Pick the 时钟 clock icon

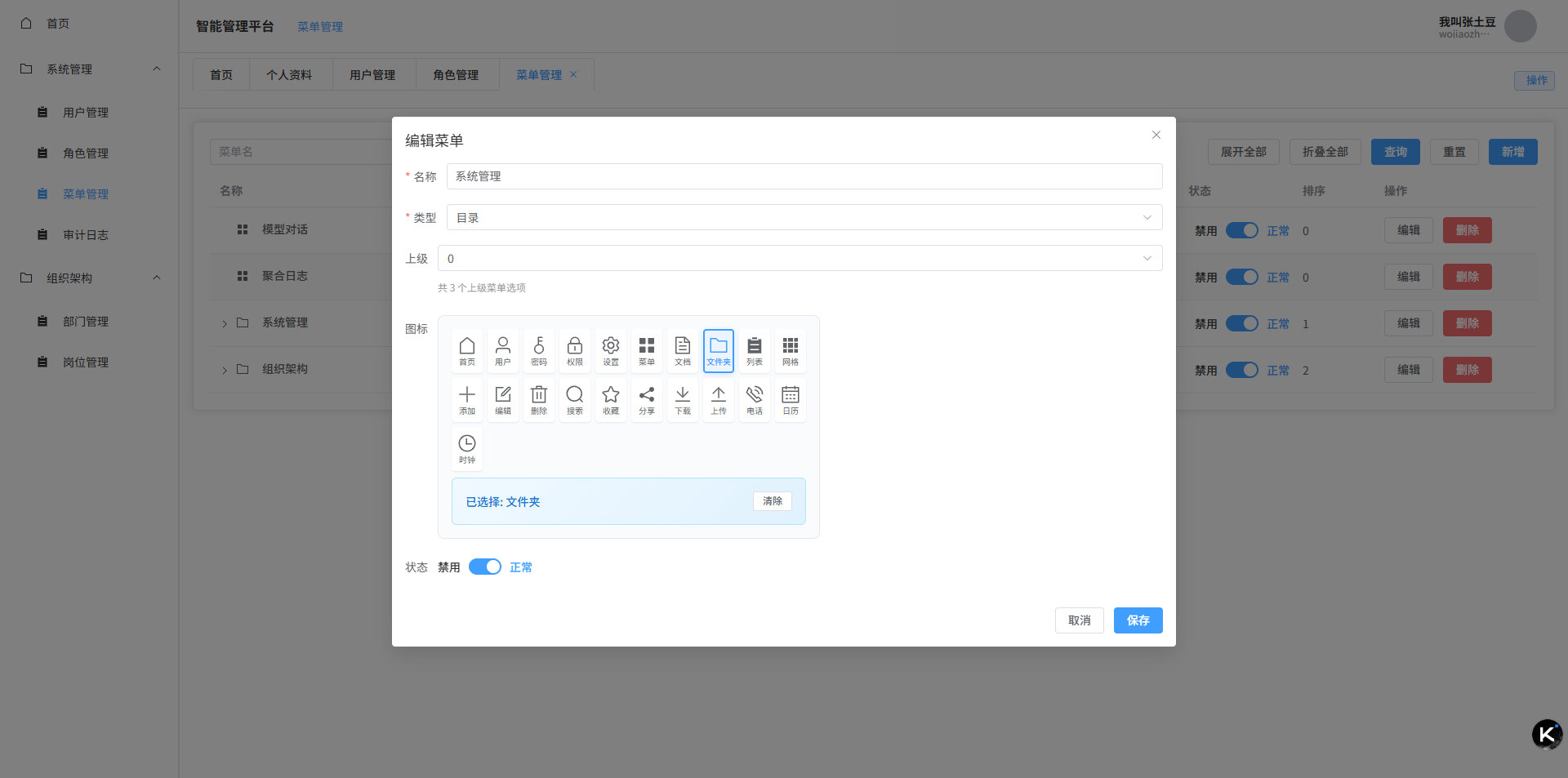467,449
